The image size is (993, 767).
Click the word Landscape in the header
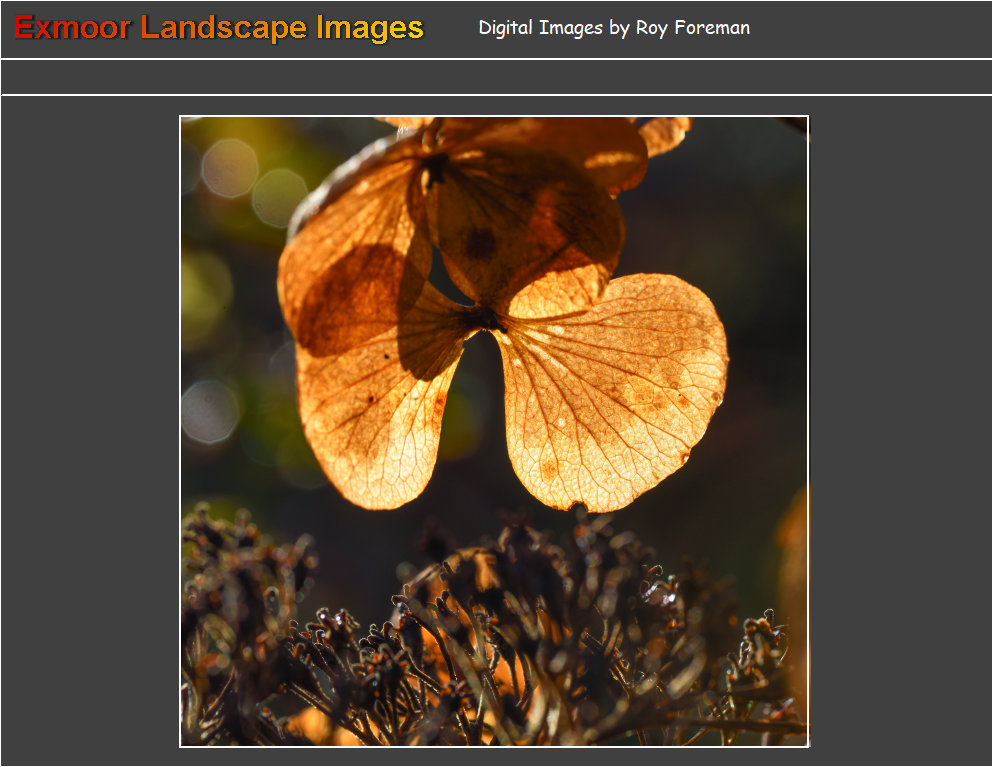pyautogui.click(x=224, y=28)
